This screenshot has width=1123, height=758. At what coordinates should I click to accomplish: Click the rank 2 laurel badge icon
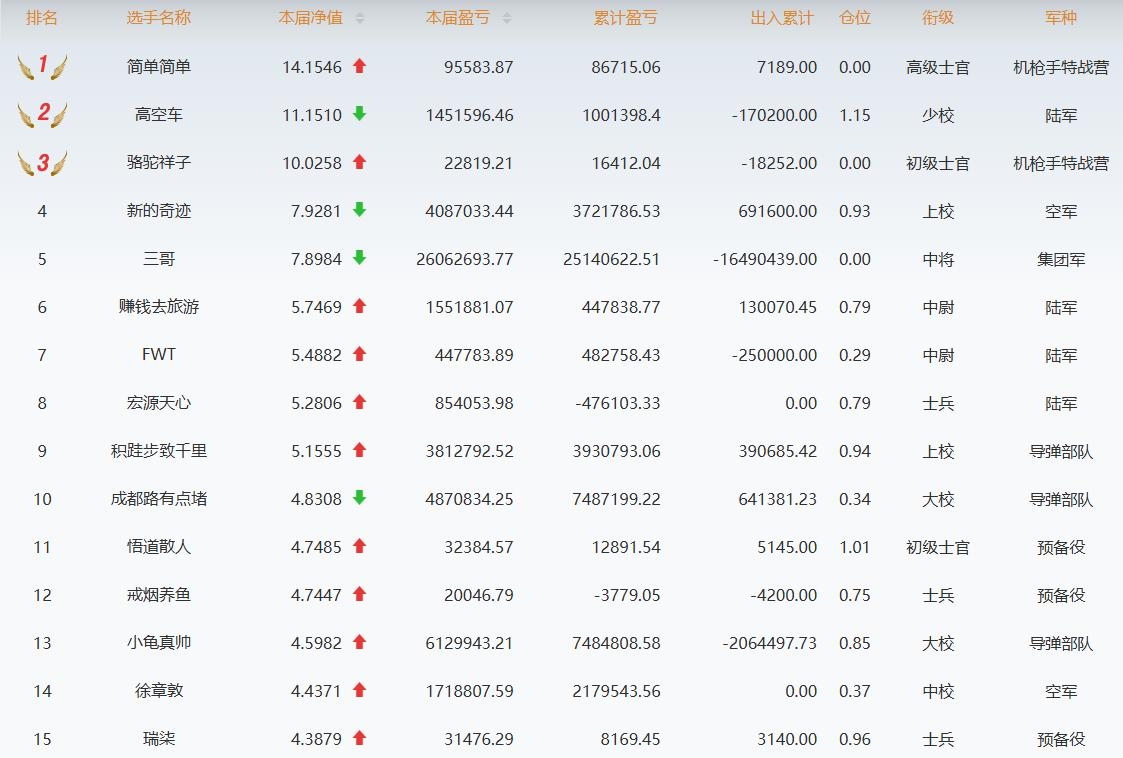pyautogui.click(x=42, y=115)
